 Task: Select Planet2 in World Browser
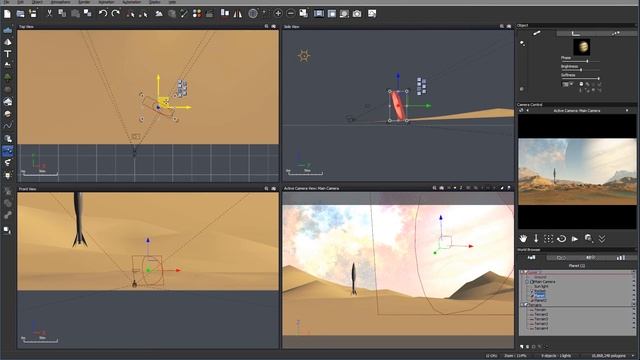pyautogui.click(x=540, y=300)
